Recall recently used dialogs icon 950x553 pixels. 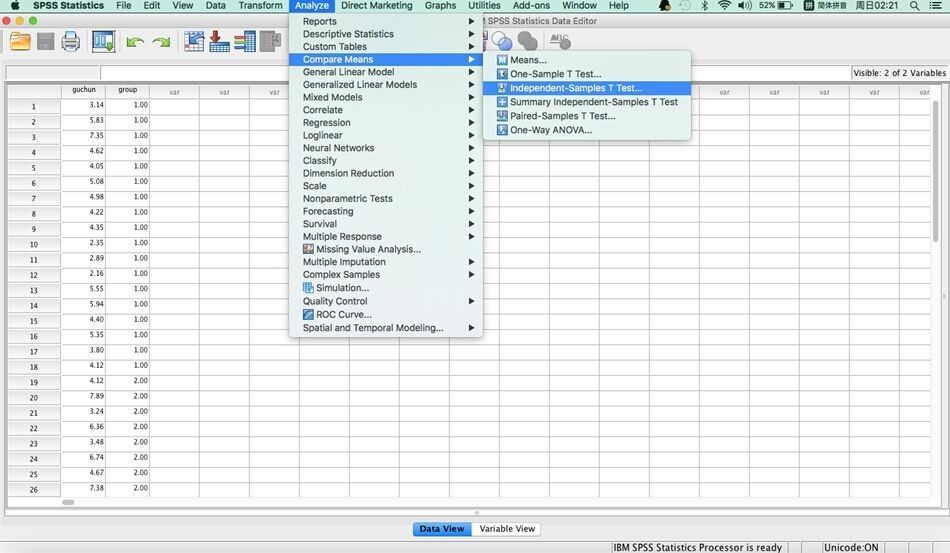pyautogui.click(x=103, y=42)
